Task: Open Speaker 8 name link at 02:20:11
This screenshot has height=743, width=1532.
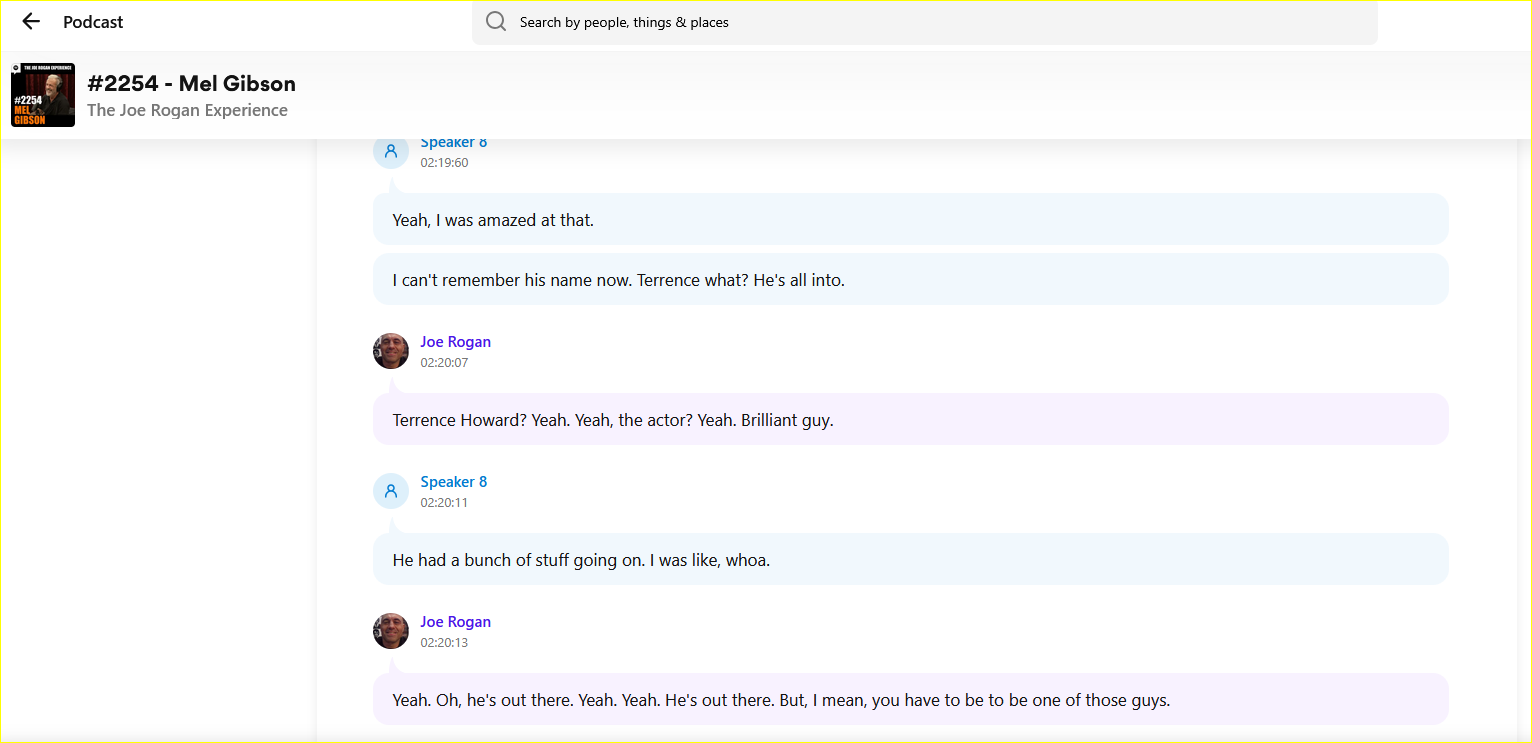Action: pyautogui.click(x=453, y=482)
